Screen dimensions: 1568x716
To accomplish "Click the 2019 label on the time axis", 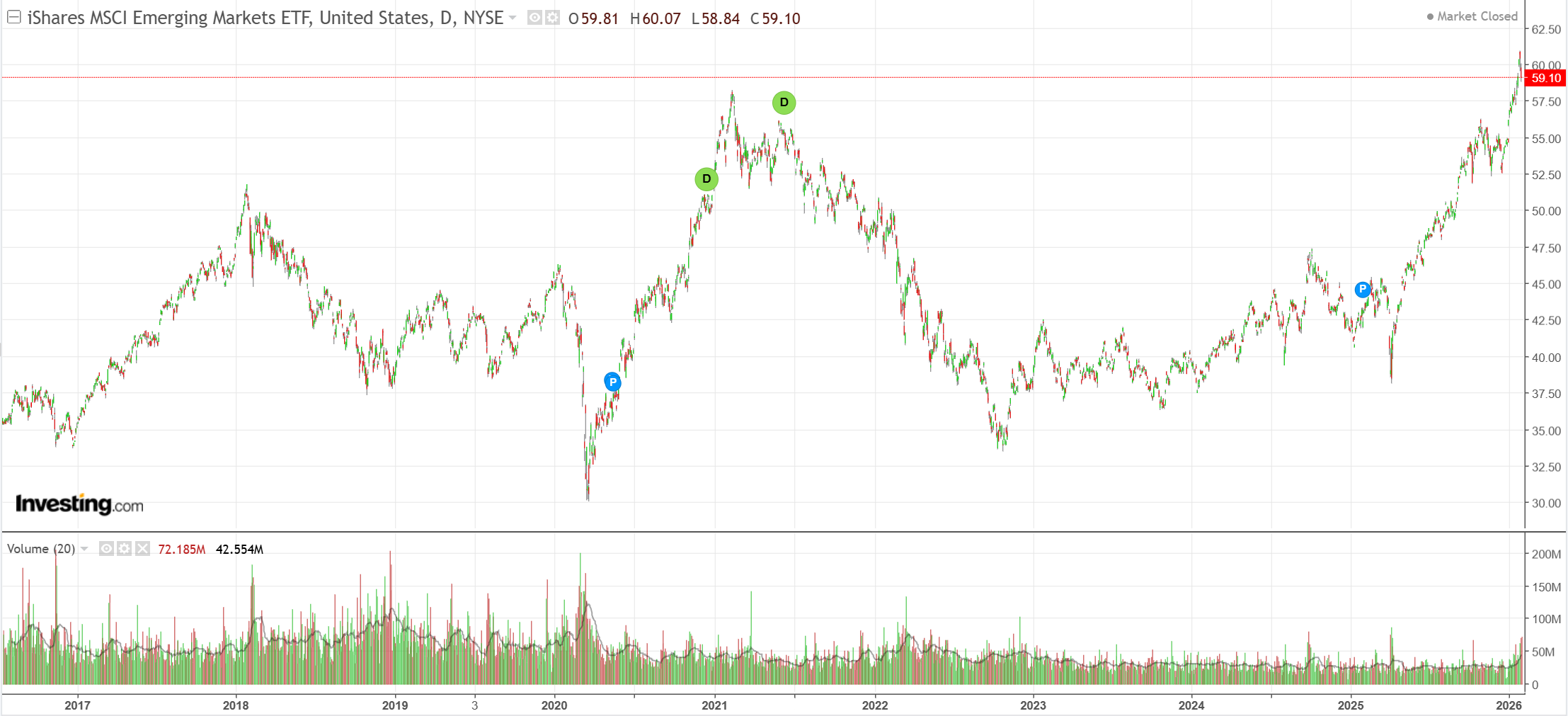I will pyautogui.click(x=395, y=705).
